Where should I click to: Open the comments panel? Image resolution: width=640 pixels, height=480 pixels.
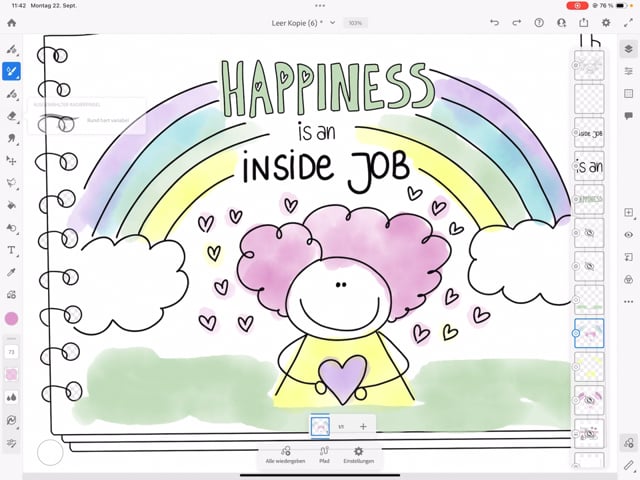click(629, 116)
